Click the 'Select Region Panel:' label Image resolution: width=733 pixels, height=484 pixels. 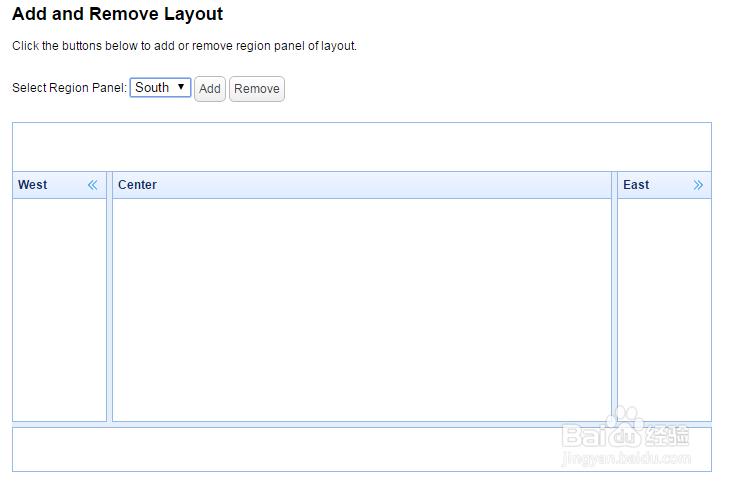(x=69, y=88)
